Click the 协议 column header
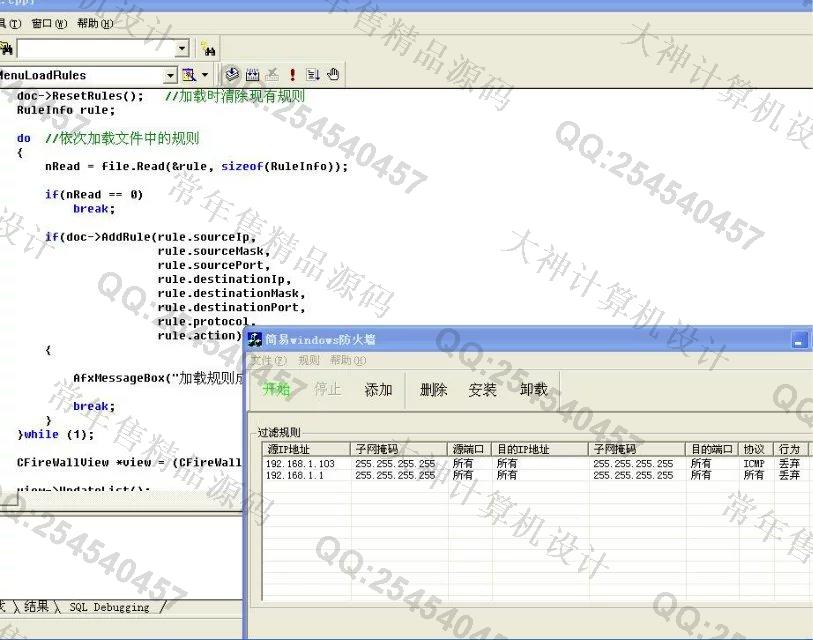Viewport: 813px width, 640px height. pos(755,449)
